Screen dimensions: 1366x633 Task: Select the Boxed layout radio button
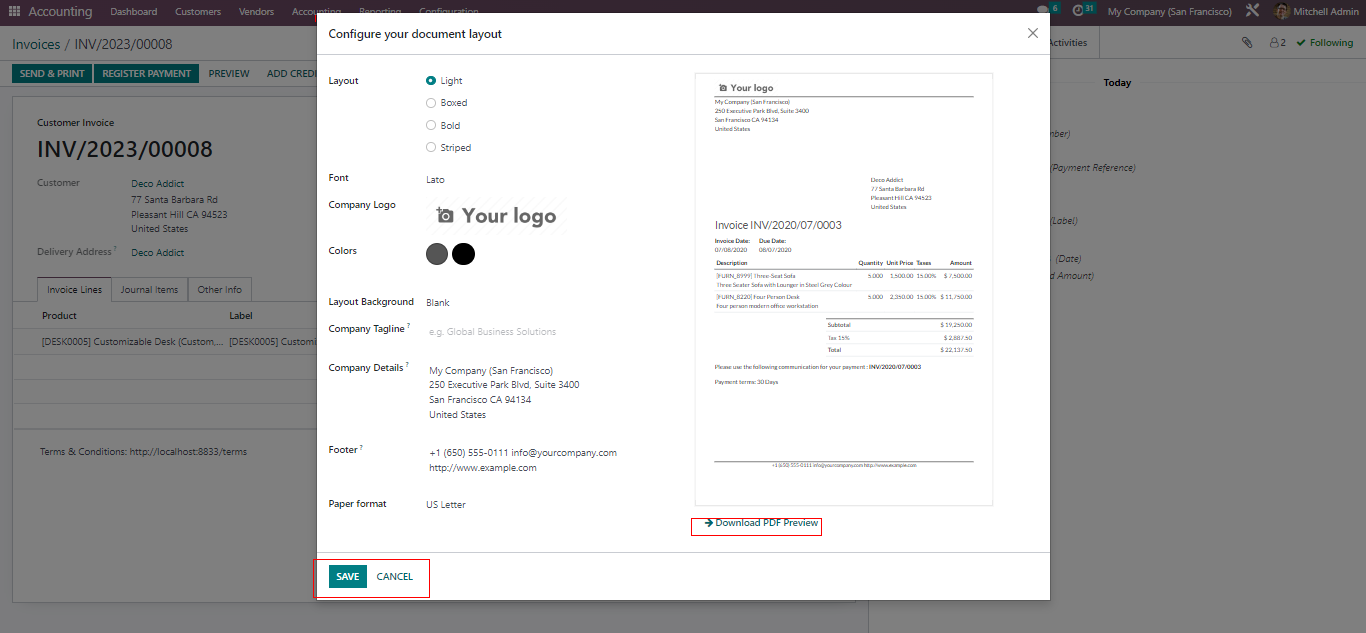point(431,103)
